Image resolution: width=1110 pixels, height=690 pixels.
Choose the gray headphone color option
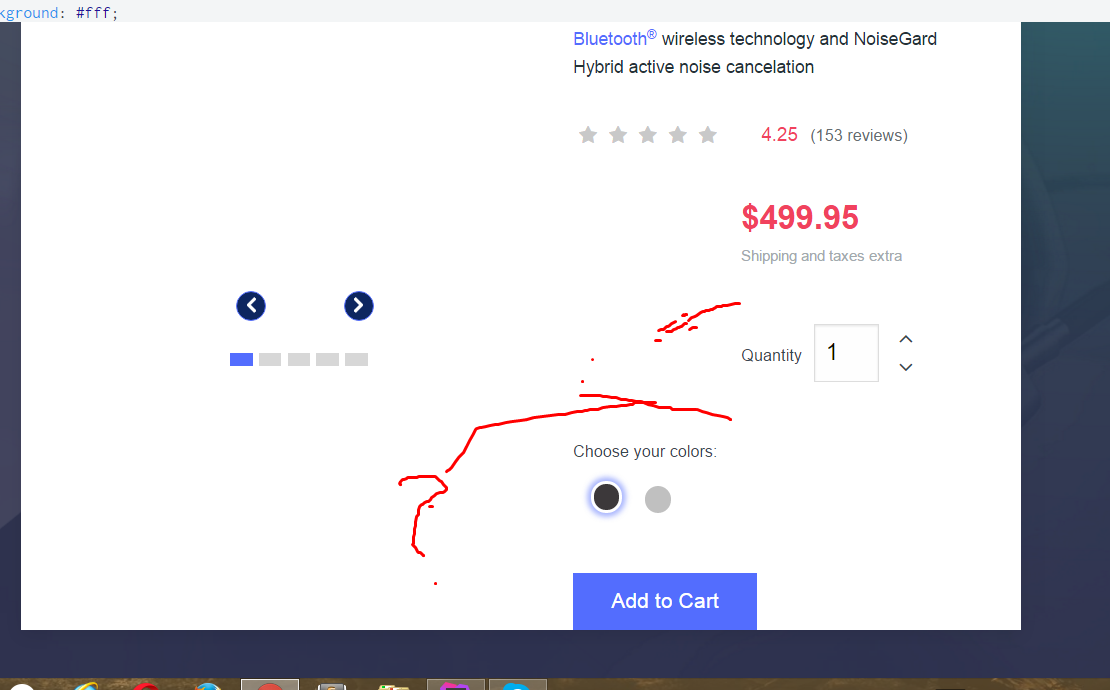tap(658, 499)
